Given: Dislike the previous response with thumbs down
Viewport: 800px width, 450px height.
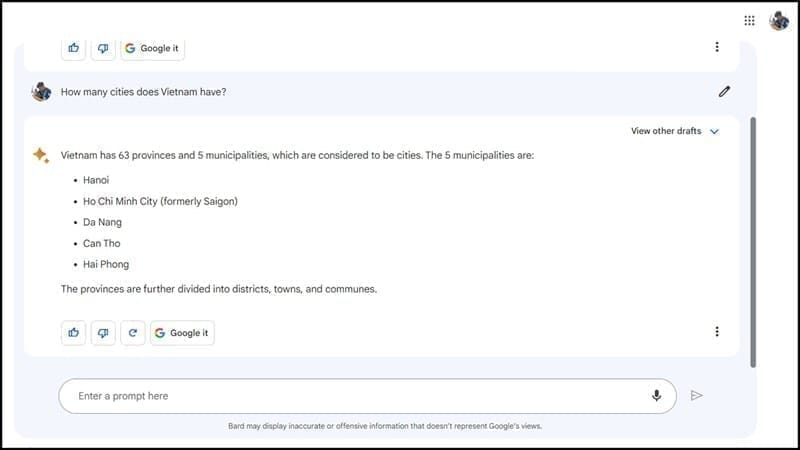Looking at the screenshot, I should click(x=103, y=47).
